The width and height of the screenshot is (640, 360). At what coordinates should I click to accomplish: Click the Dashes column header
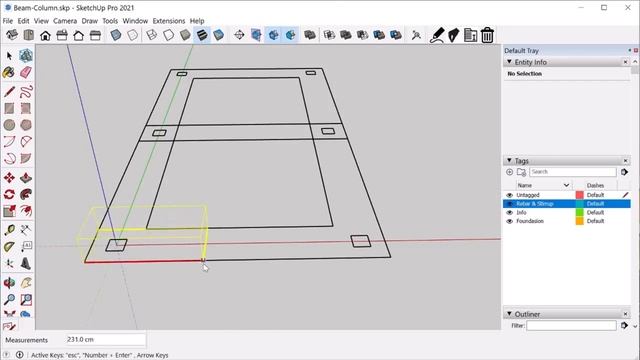click(595, 185)
